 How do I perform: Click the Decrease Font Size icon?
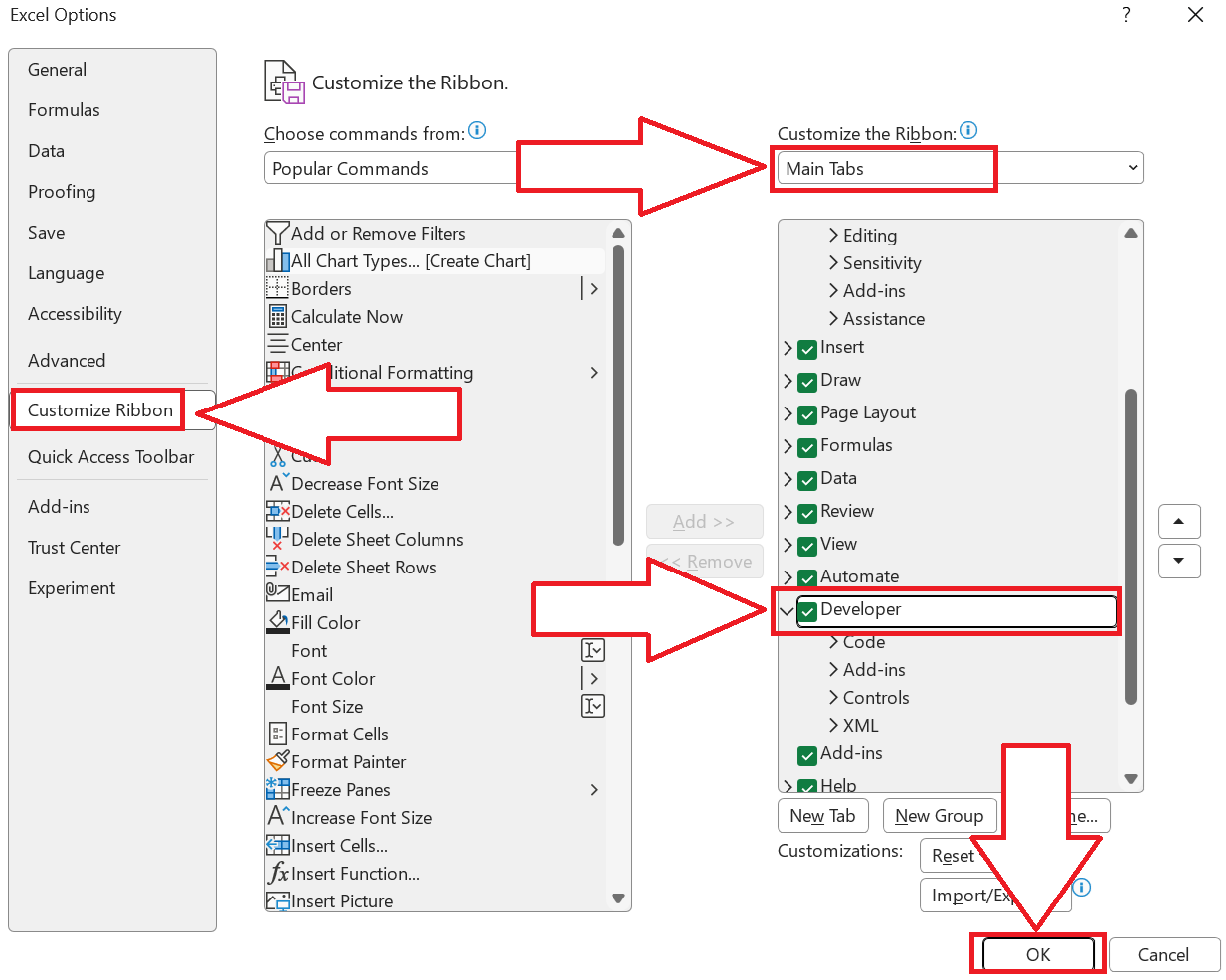point(278,484)
